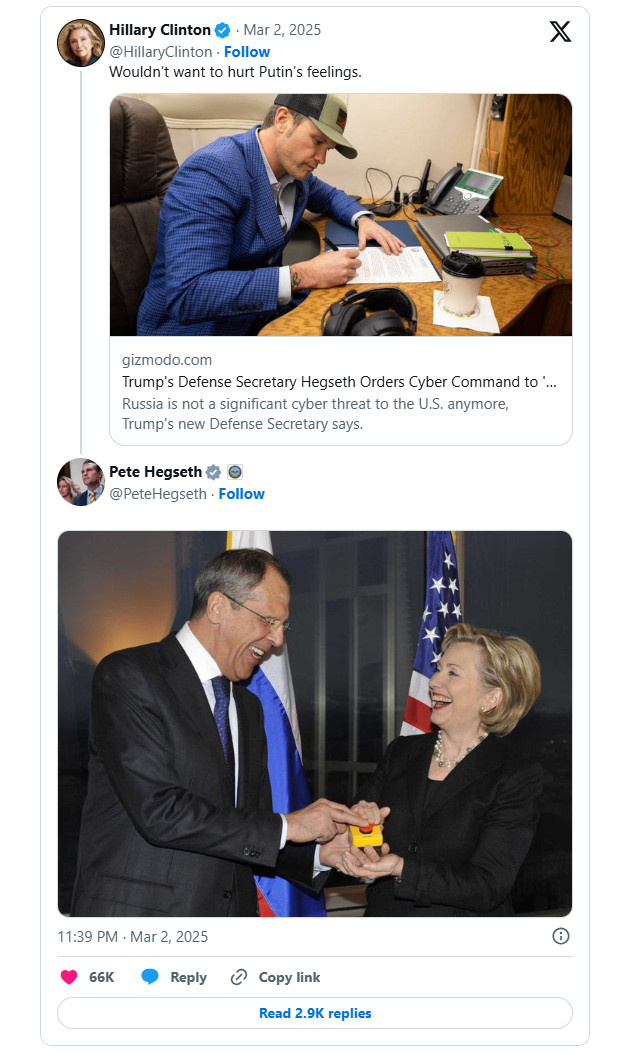The image size is (621, 1053).
Task: Open Pete Hegseth's profile avatar
Action: click(81, 482)
